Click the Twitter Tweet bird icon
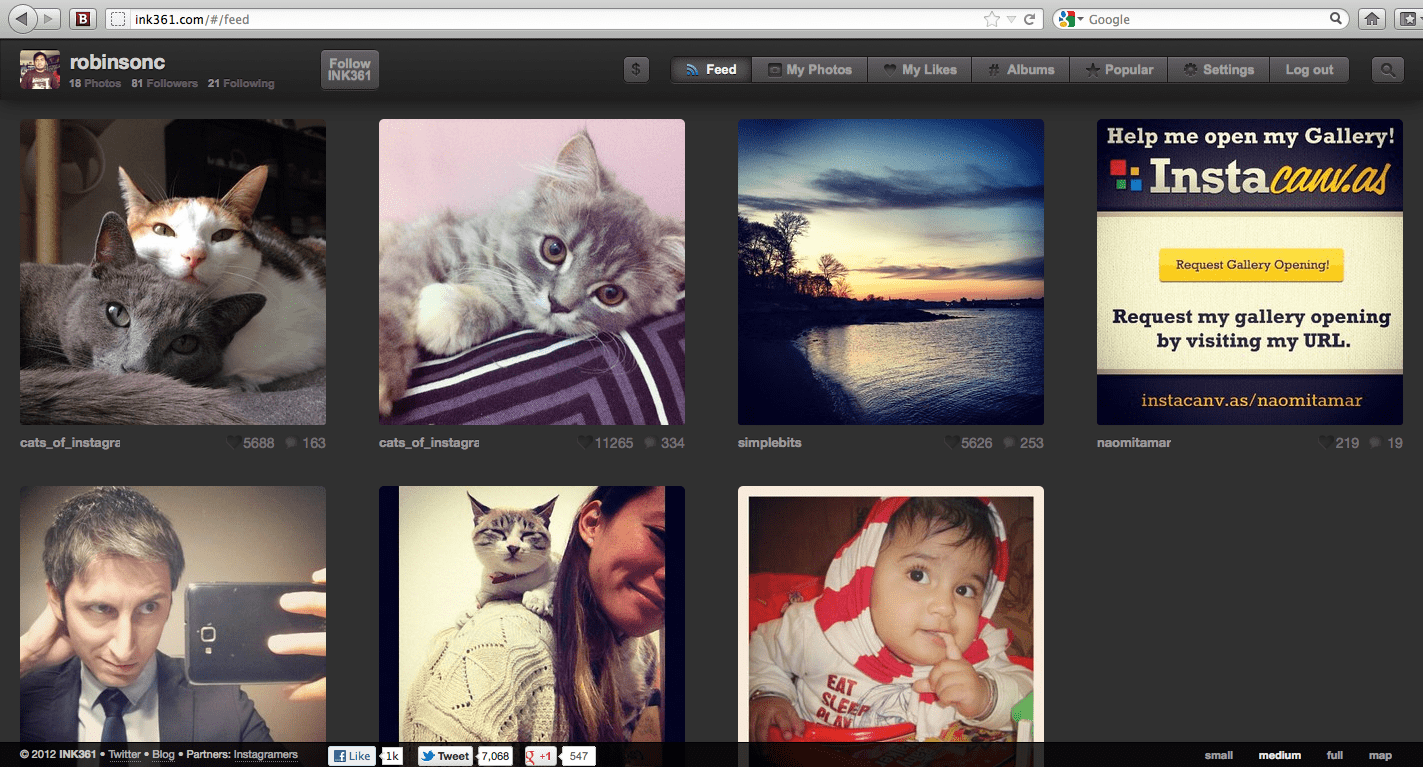1423x767 pixels. pyautogui.click(x=427, y=756)
